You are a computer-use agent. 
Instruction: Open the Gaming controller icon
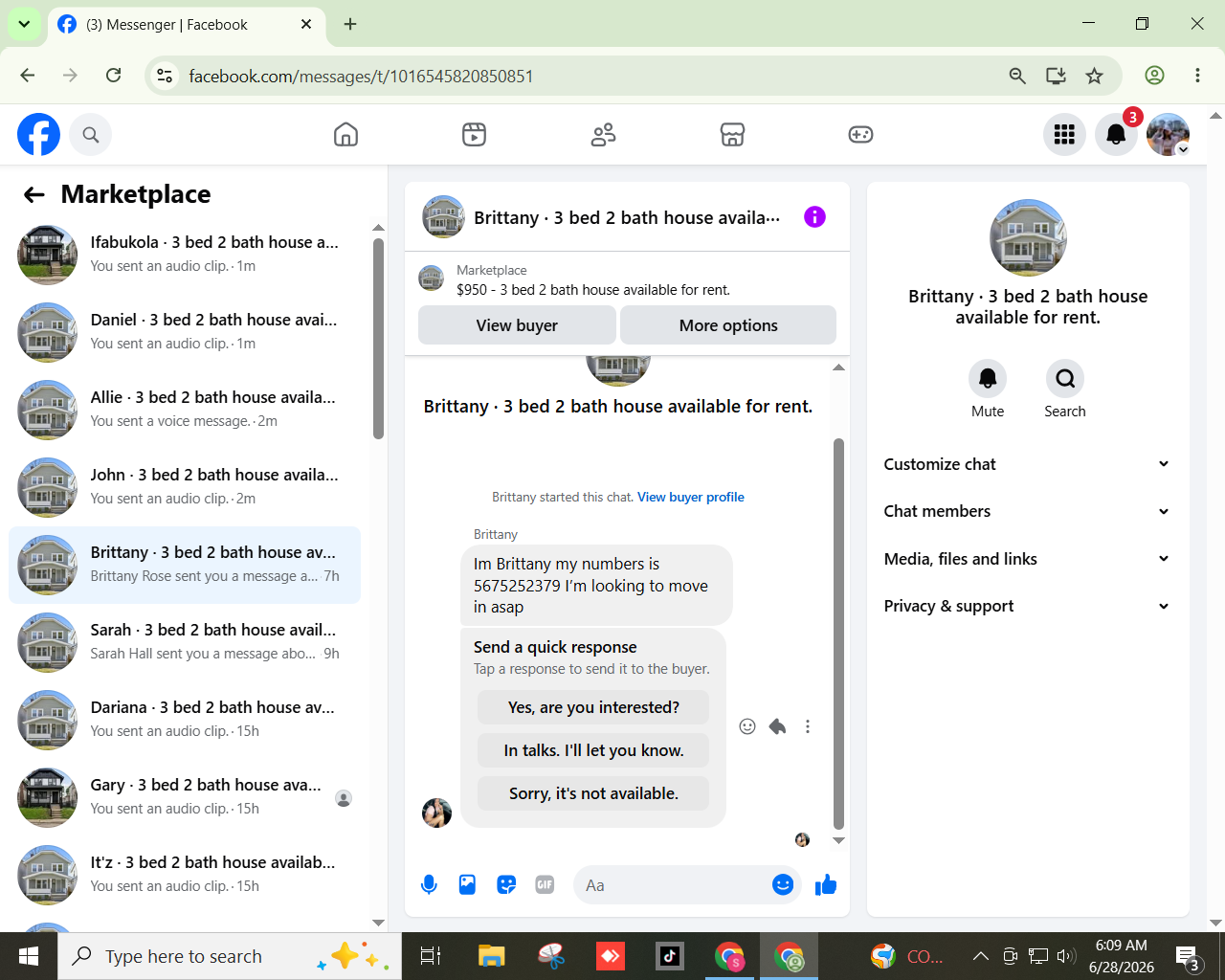(x=860, y=135)
